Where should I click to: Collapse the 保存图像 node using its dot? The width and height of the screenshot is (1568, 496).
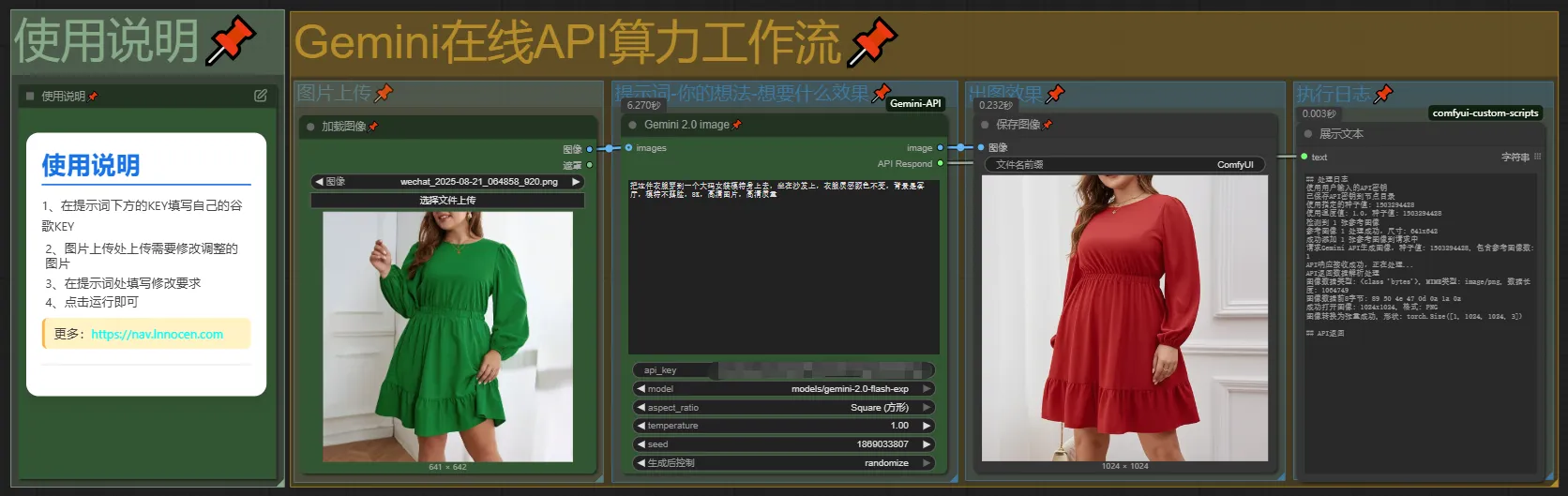pos(985,125)
